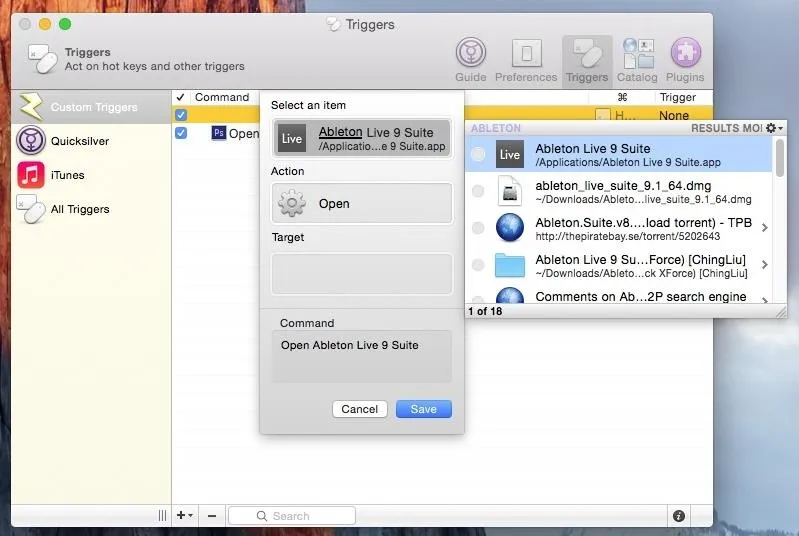The image size is (799, 536).
Task: Click the Open command text in Photoshop row
Action: (244, 133)
